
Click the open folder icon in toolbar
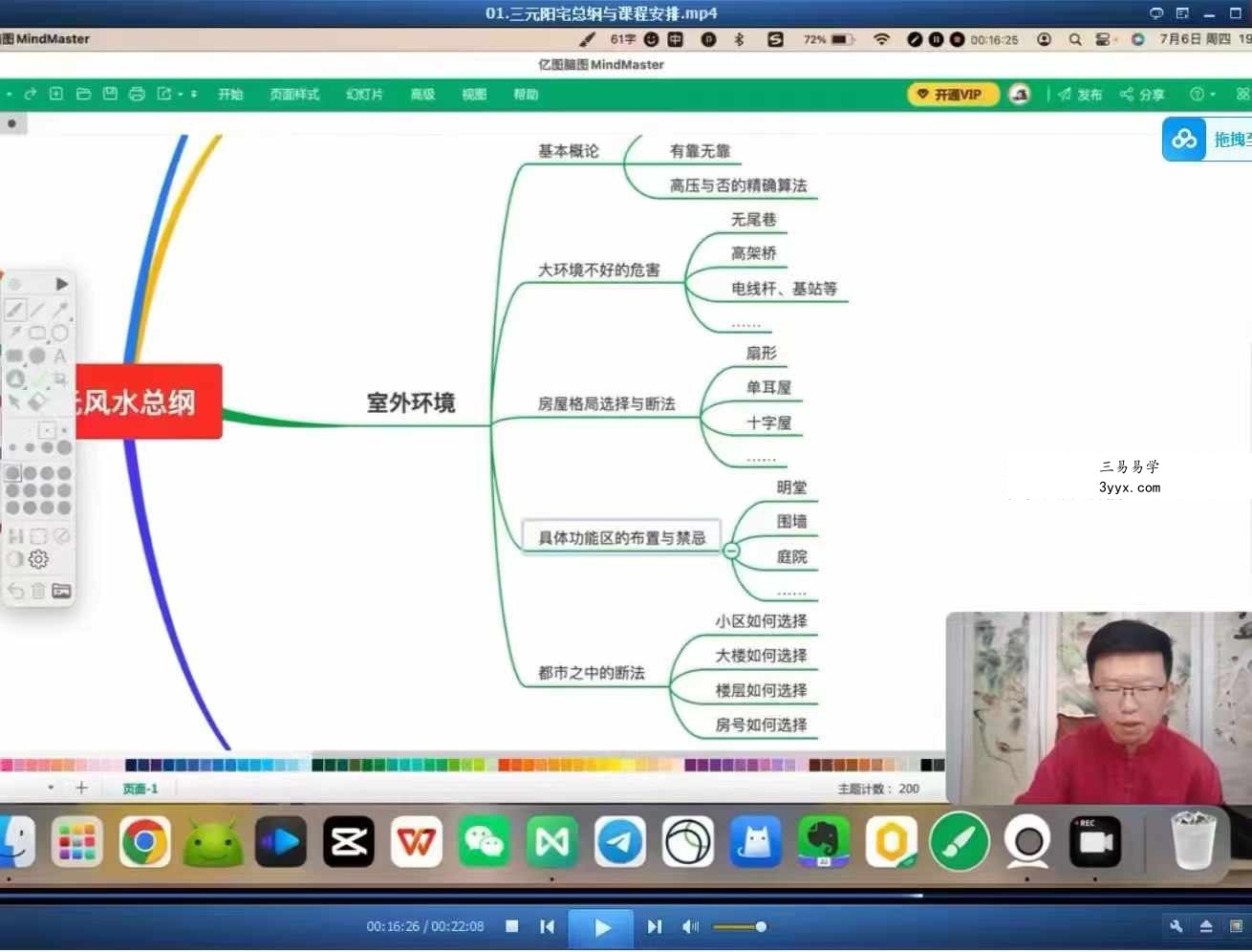(83, 94)
